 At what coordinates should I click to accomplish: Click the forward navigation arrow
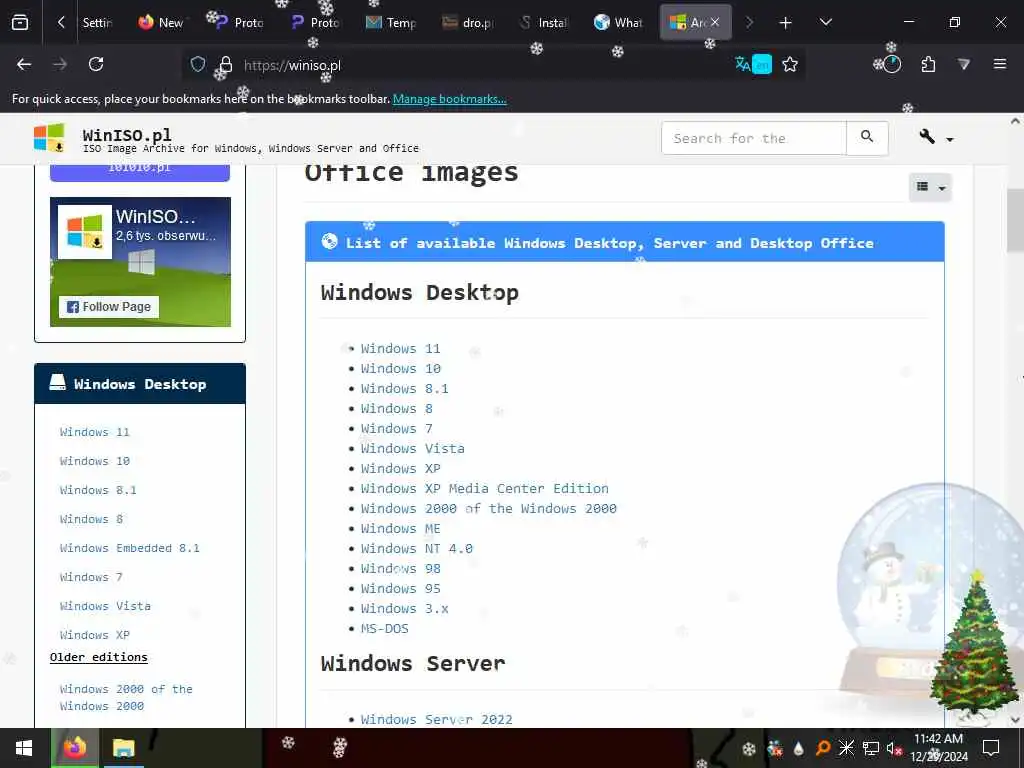(x=60, y=64)
